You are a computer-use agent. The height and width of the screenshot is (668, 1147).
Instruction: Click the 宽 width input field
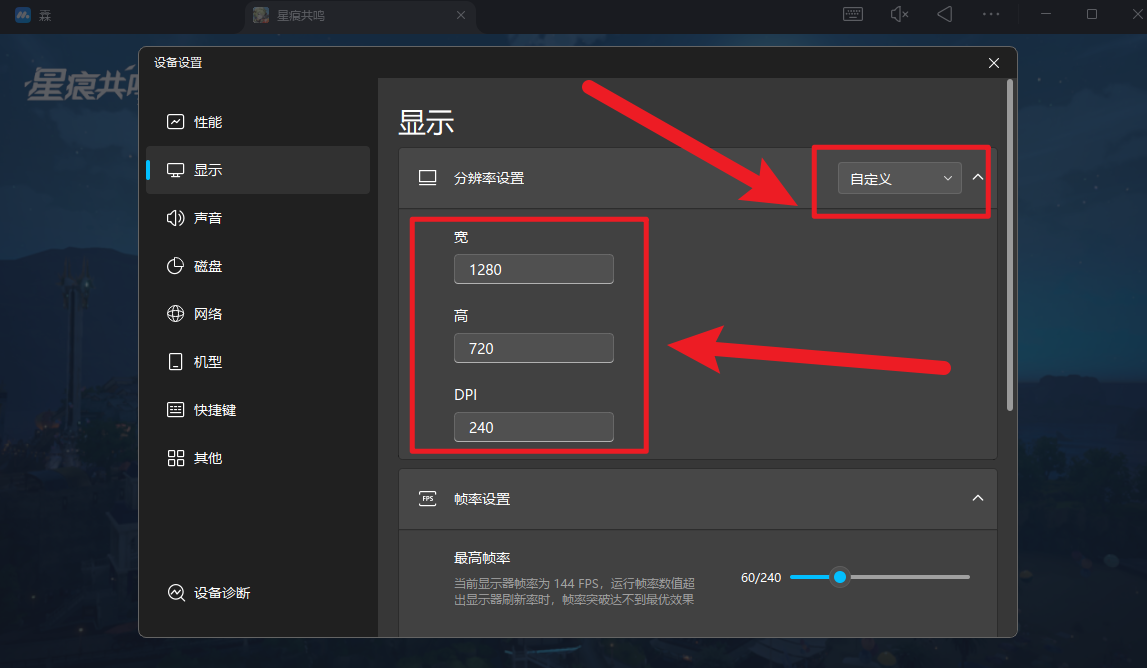[533, 270]
